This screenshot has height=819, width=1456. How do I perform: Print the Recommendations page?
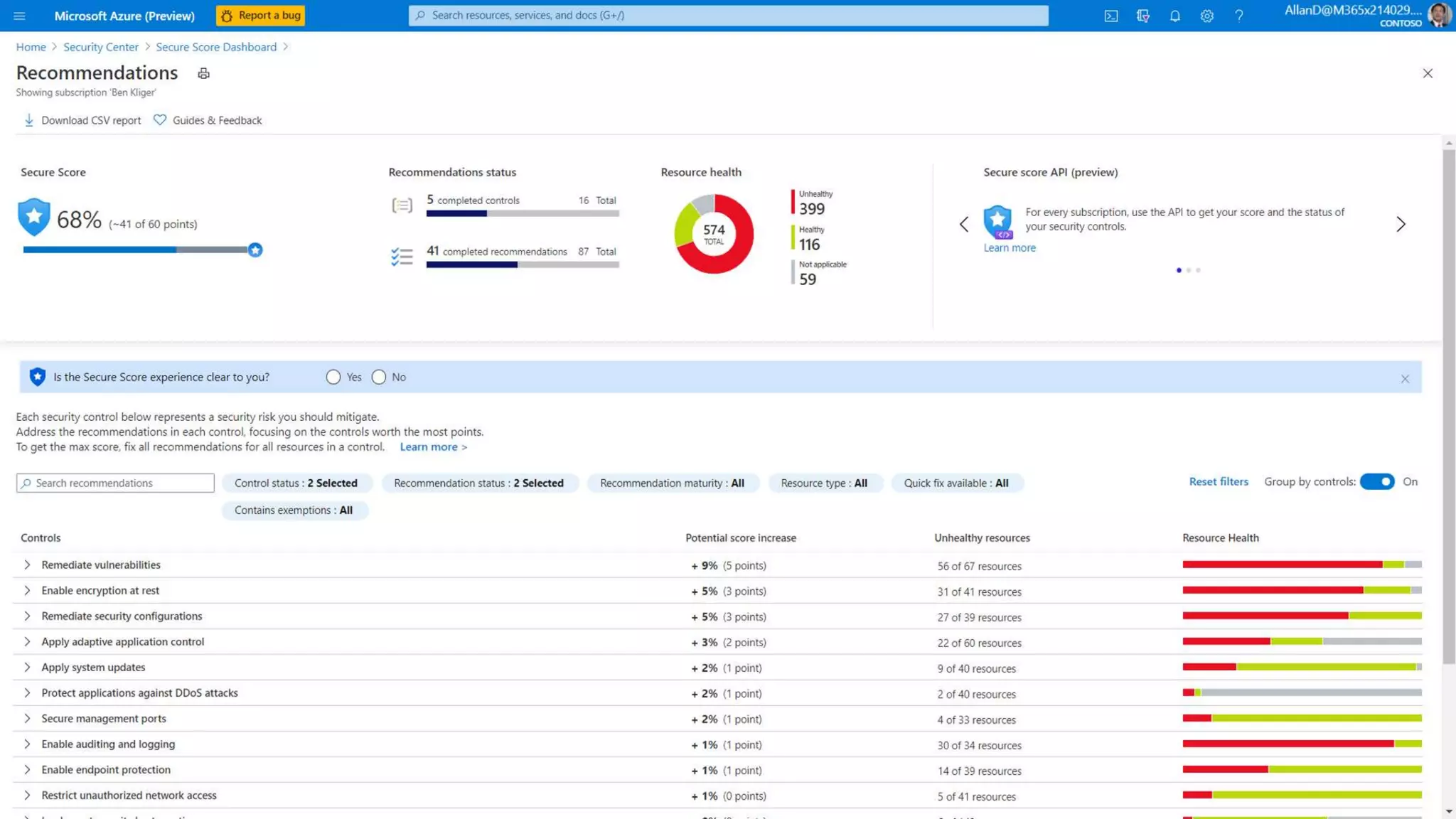pos(203,73)
